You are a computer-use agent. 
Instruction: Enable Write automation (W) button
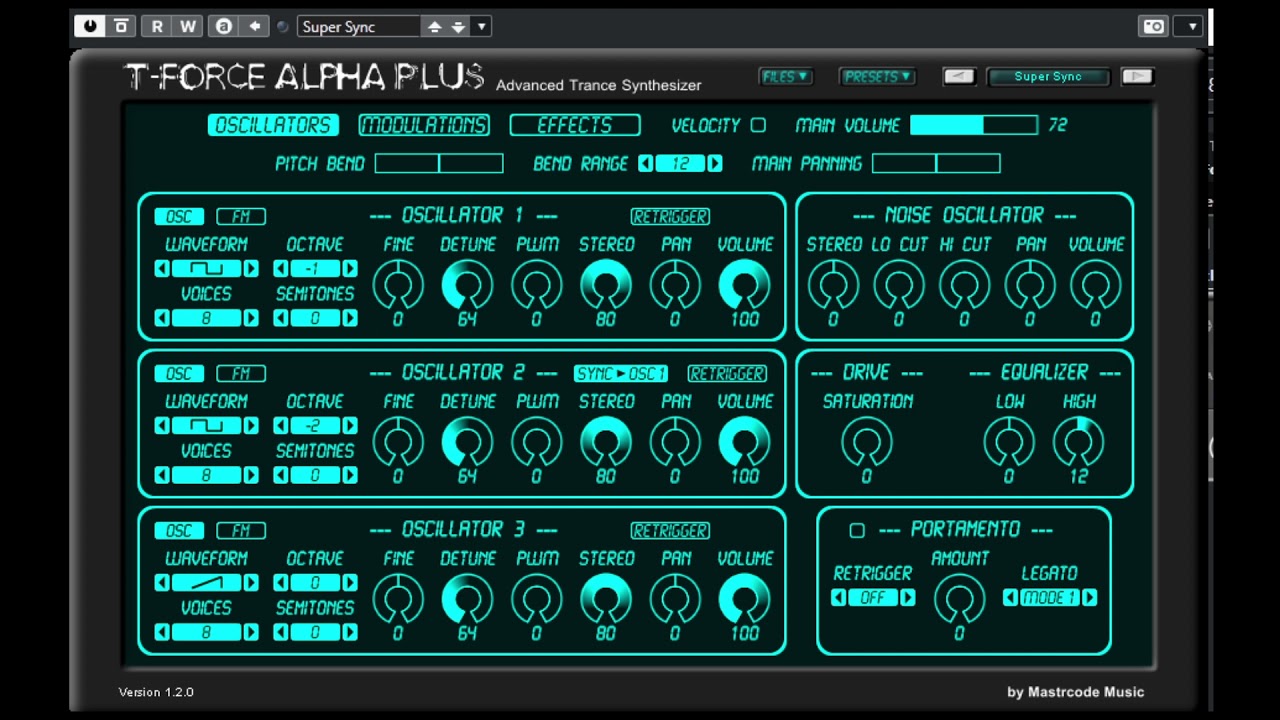tap(187, 27)
